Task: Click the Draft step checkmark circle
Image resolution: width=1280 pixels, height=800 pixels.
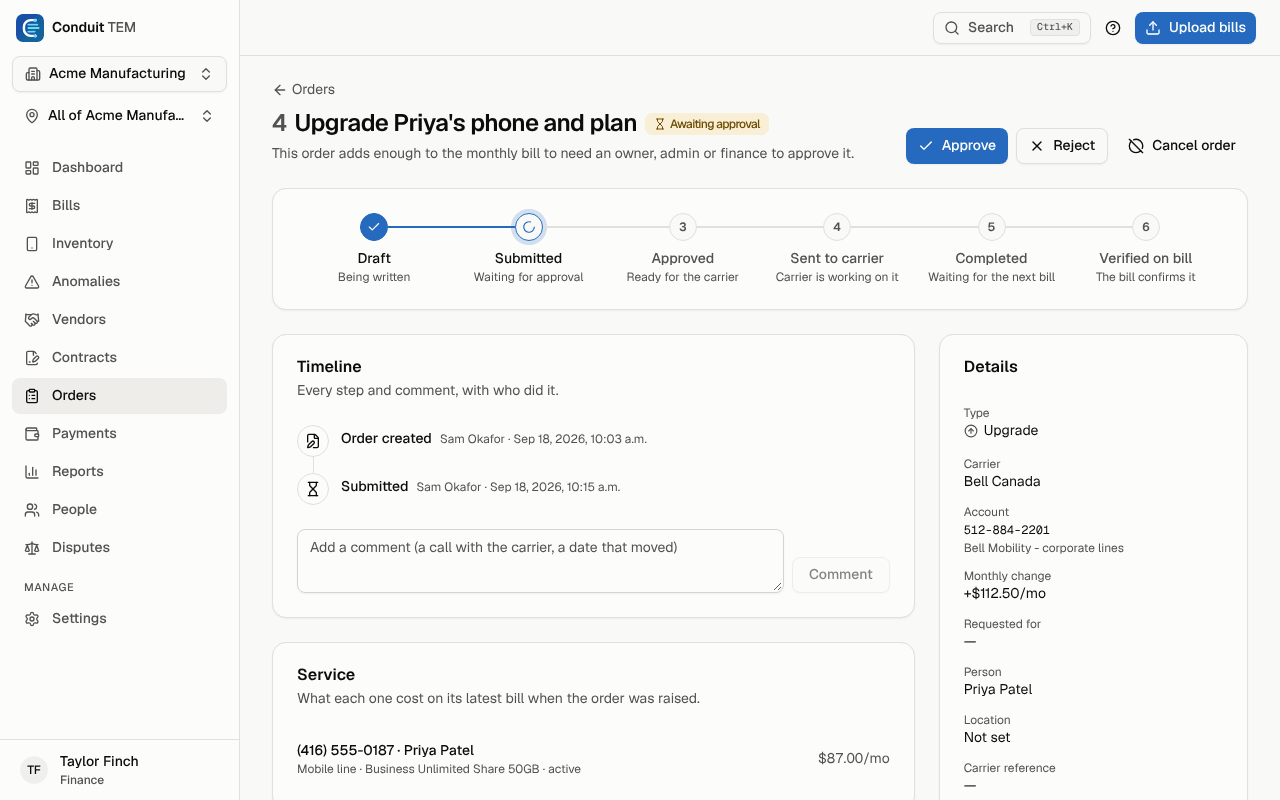Action: pos(374,227)
